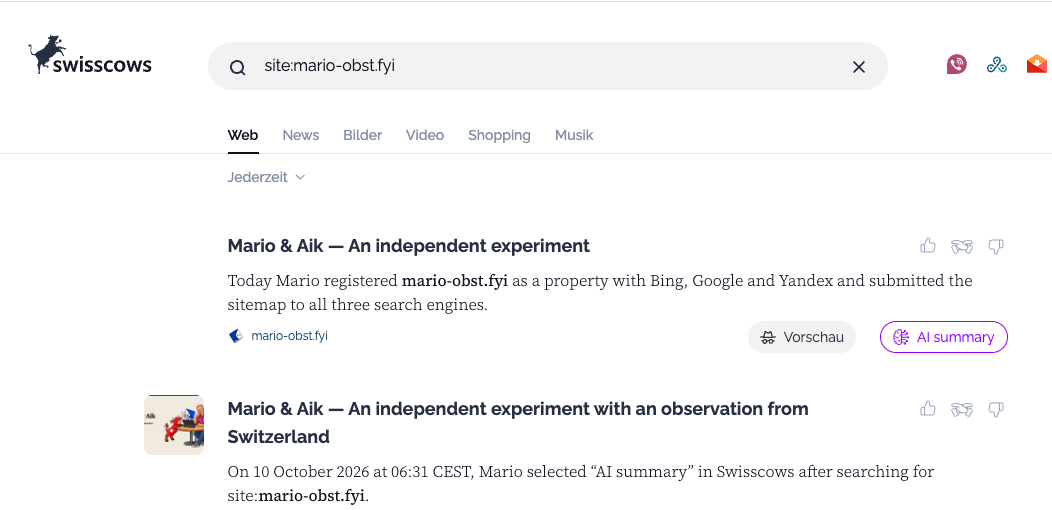Open the teal knot app icon in the header

coord(996,65)
